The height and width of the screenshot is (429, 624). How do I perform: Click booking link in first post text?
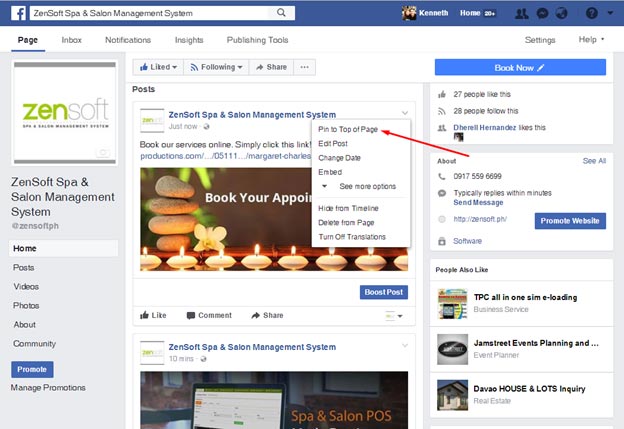pyautogui.click(x=226, y=156)
